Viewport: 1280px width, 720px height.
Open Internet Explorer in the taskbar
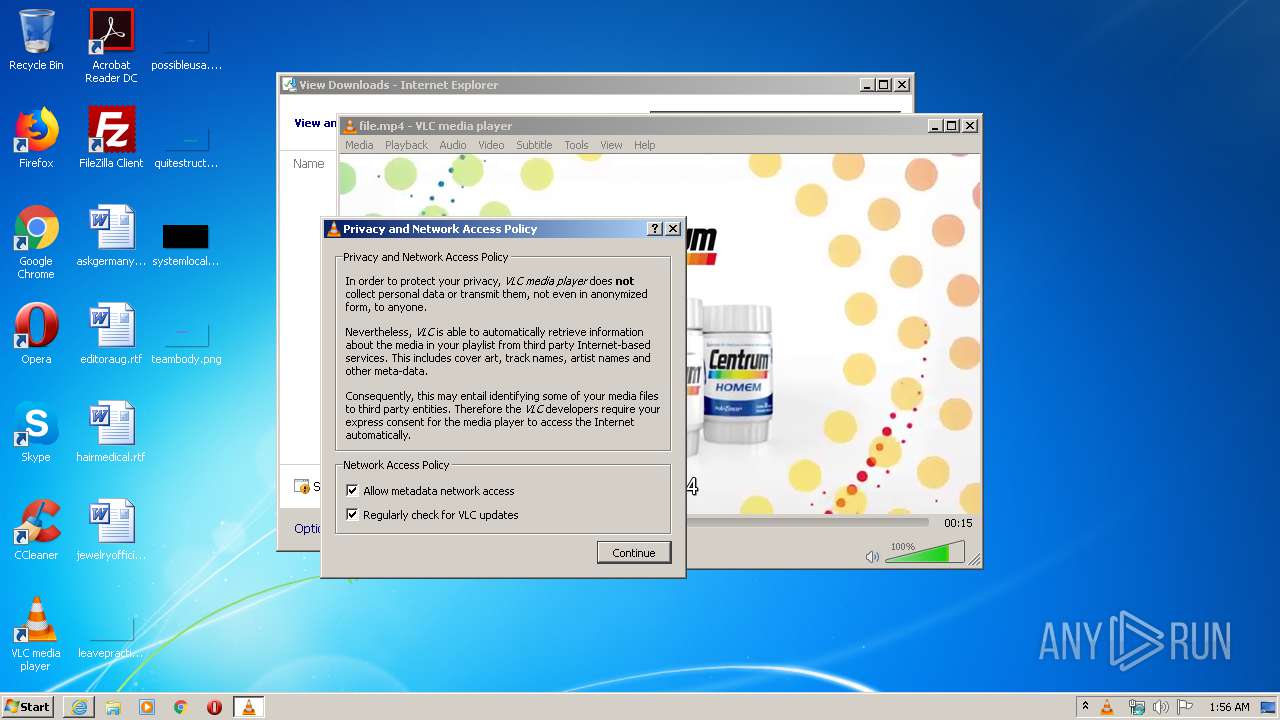79,707
